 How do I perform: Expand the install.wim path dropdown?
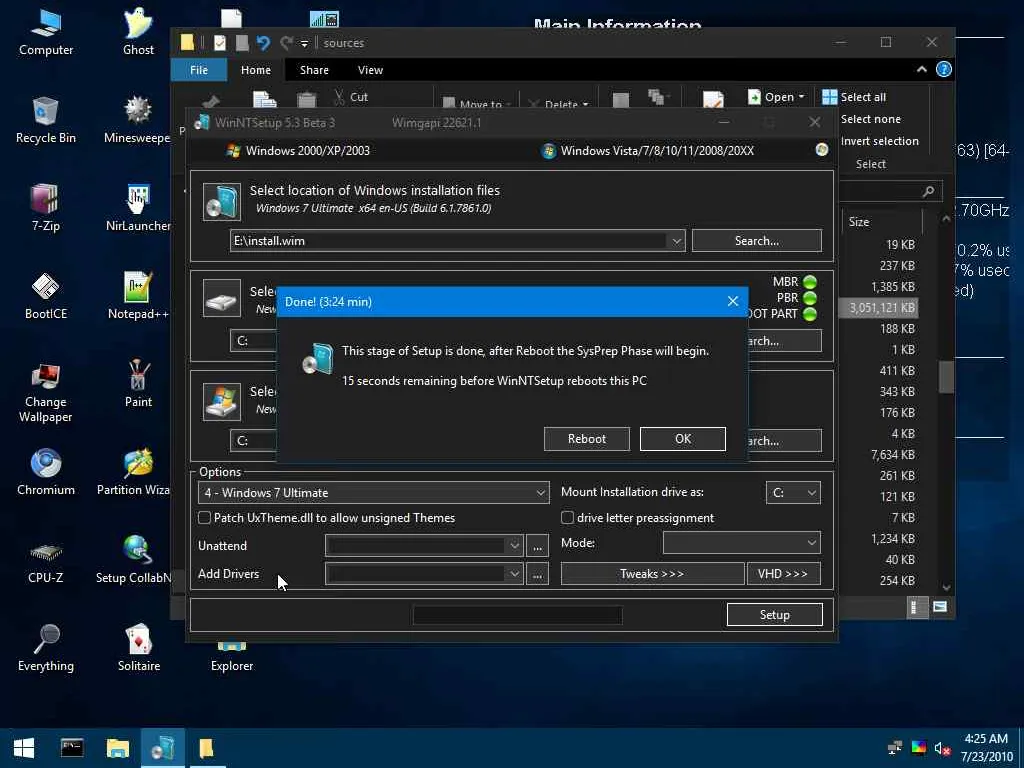pyautogui.click(x=677, y=241)
